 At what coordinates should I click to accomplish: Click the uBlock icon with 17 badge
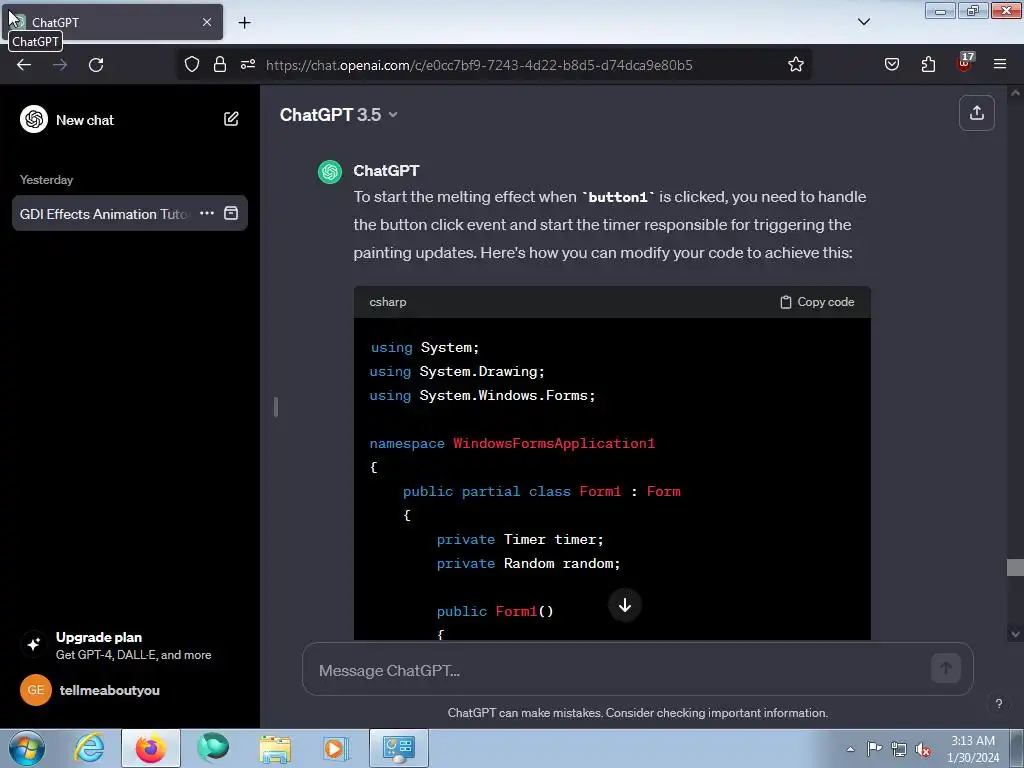pyautogui.click(x=965, y=63)
